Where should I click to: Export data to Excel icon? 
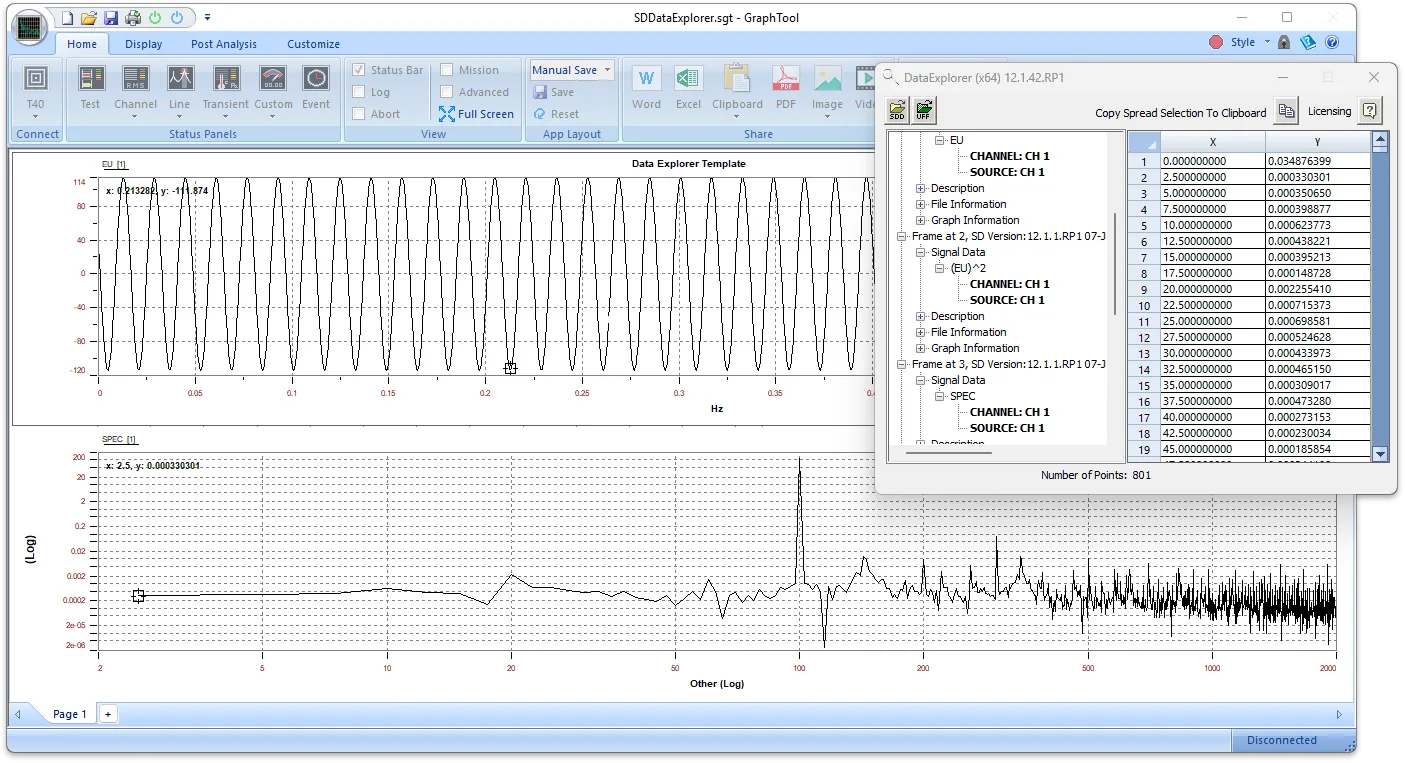click(x=688, y=79)
